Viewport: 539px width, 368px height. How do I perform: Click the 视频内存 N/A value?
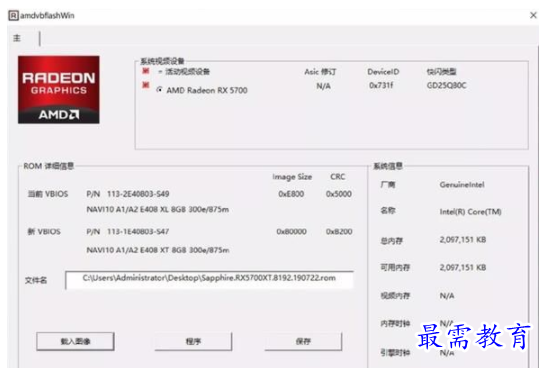pos(447,295)
